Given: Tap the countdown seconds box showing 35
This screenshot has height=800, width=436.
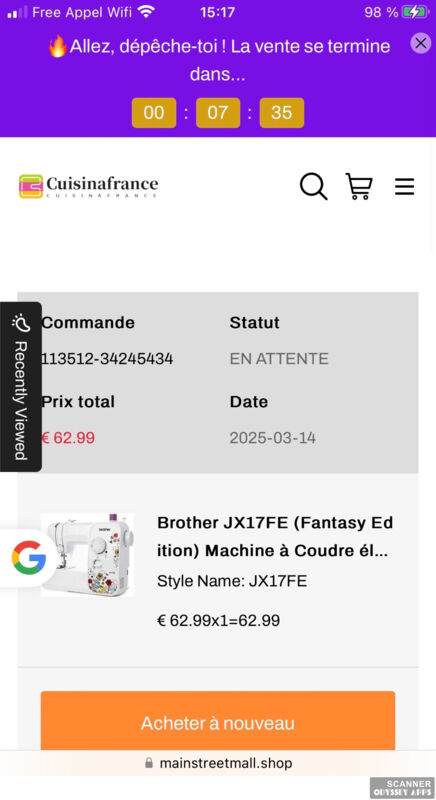Looking at the screenshot, I should (x=281, y=113).
